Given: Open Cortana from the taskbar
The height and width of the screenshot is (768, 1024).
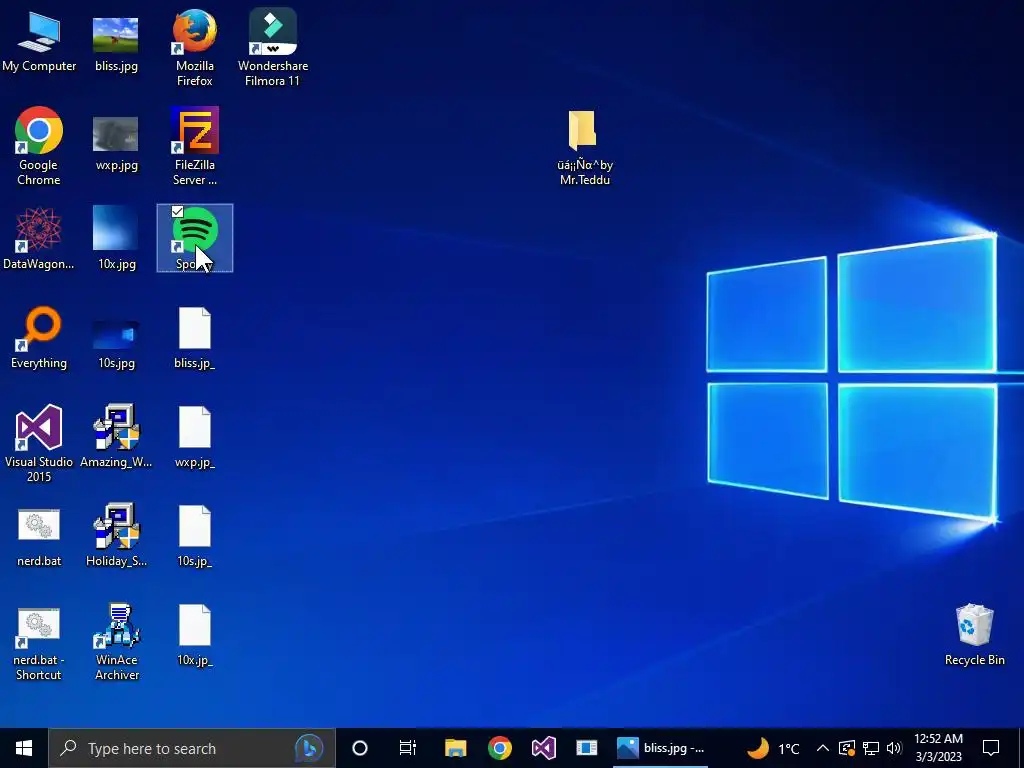Looking at the screenshot, I should (360, 748).
